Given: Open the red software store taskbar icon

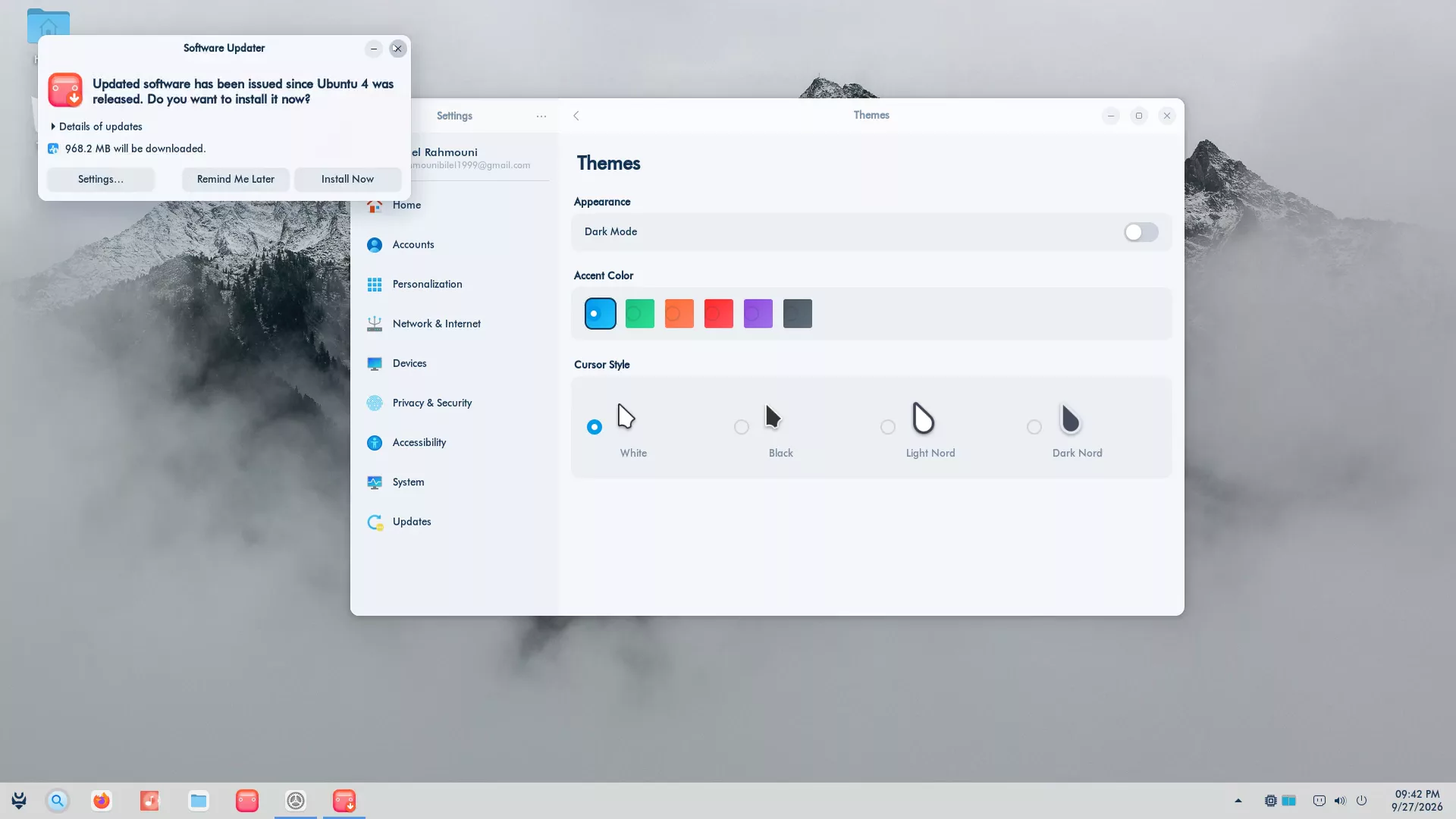Looking at the screenshot, I should pos(247,801).
